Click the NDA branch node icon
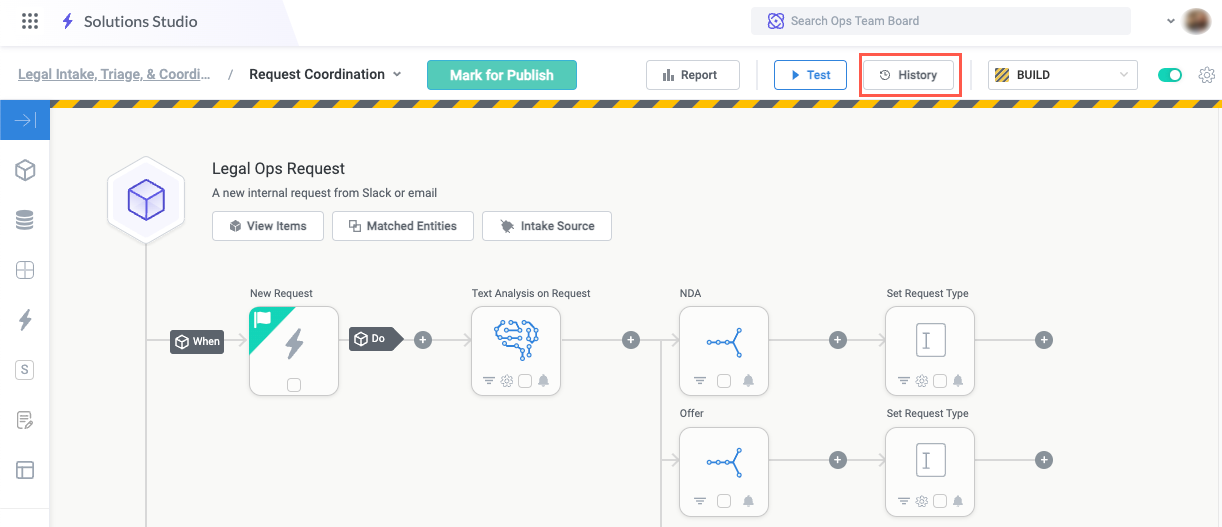 click(x=723, y=340)
